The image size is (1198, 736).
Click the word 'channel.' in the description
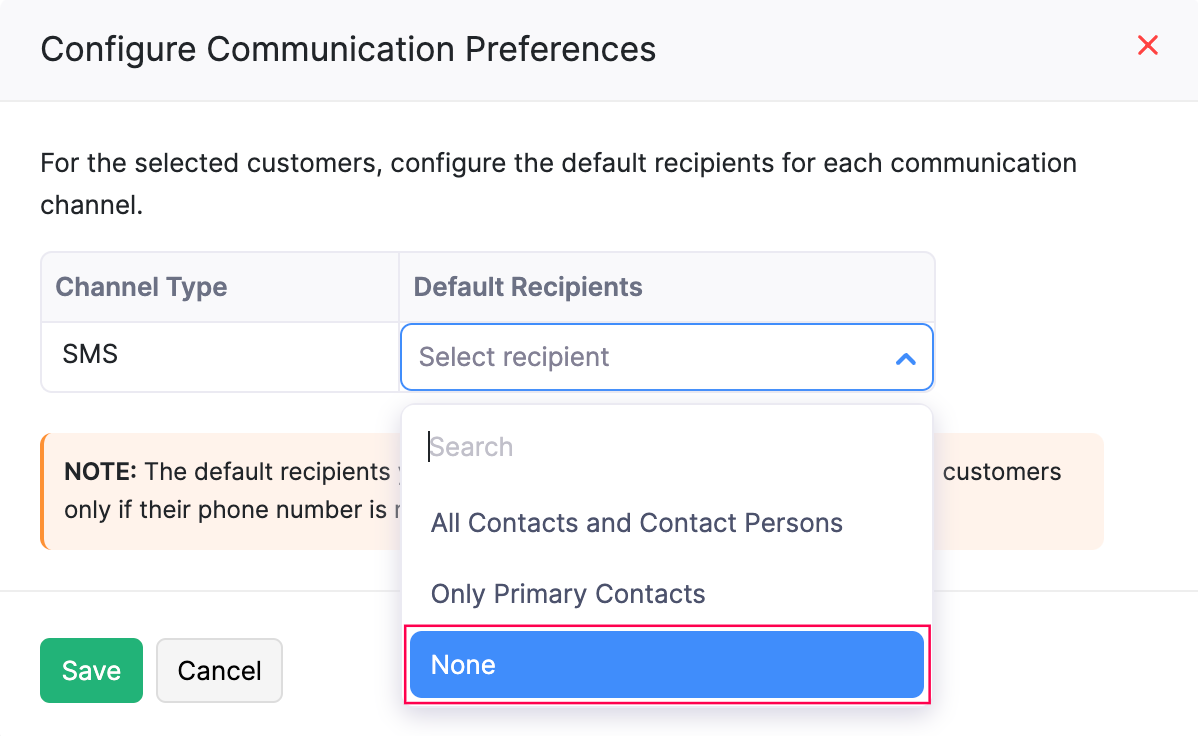(x=91, y=206)
